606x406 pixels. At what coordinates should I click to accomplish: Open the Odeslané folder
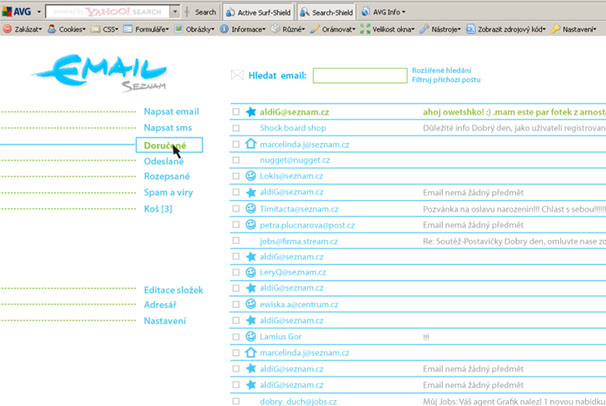pyautogui.click(x=163, y=161)
